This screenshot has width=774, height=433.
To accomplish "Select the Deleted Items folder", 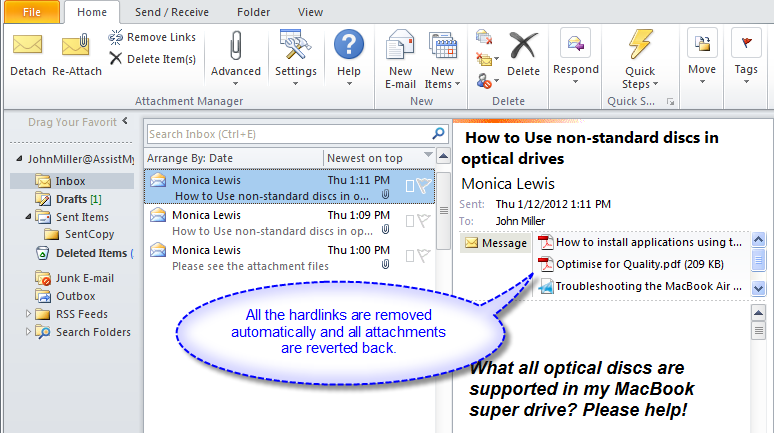I will coord(90,253).
